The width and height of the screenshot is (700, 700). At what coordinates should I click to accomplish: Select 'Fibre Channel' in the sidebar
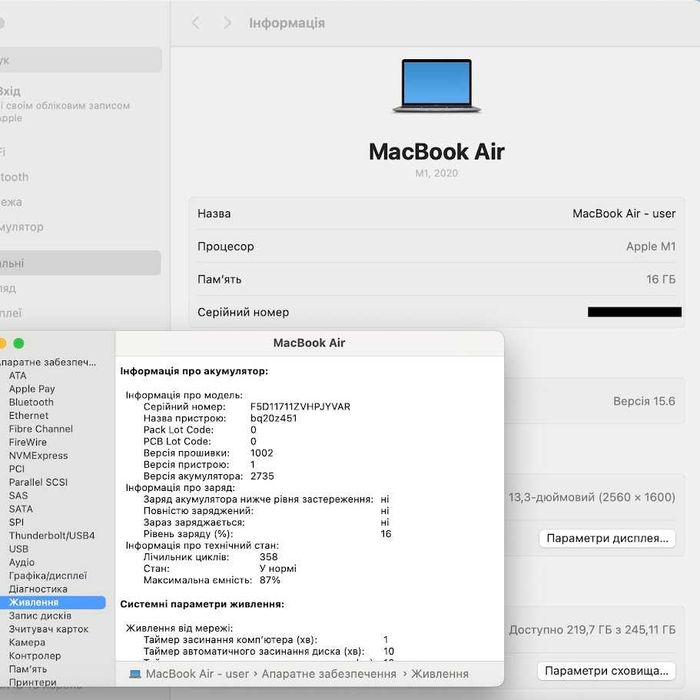tap(41, 429)
